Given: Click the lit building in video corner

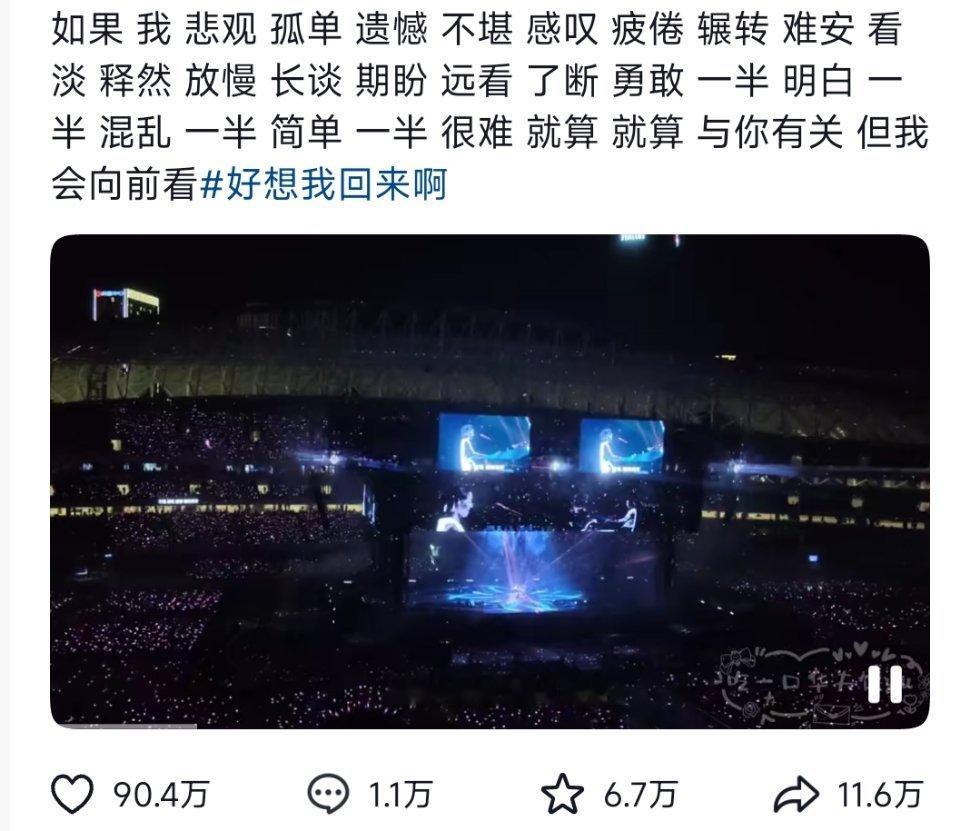Looking at the screenshot, I should click(x=126, y=304).
